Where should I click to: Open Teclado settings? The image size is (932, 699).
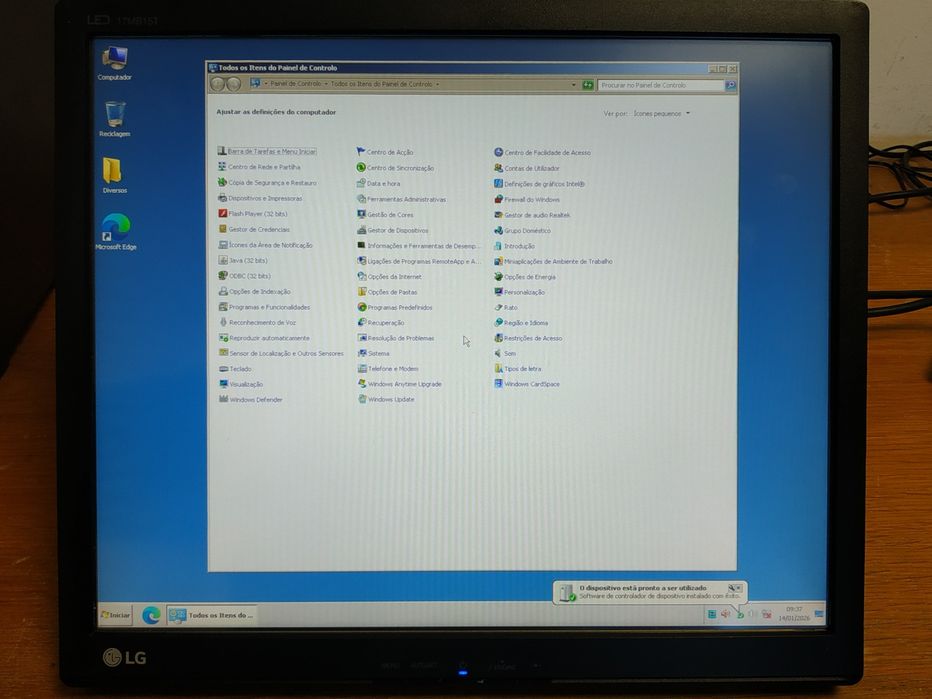point(235,369)
